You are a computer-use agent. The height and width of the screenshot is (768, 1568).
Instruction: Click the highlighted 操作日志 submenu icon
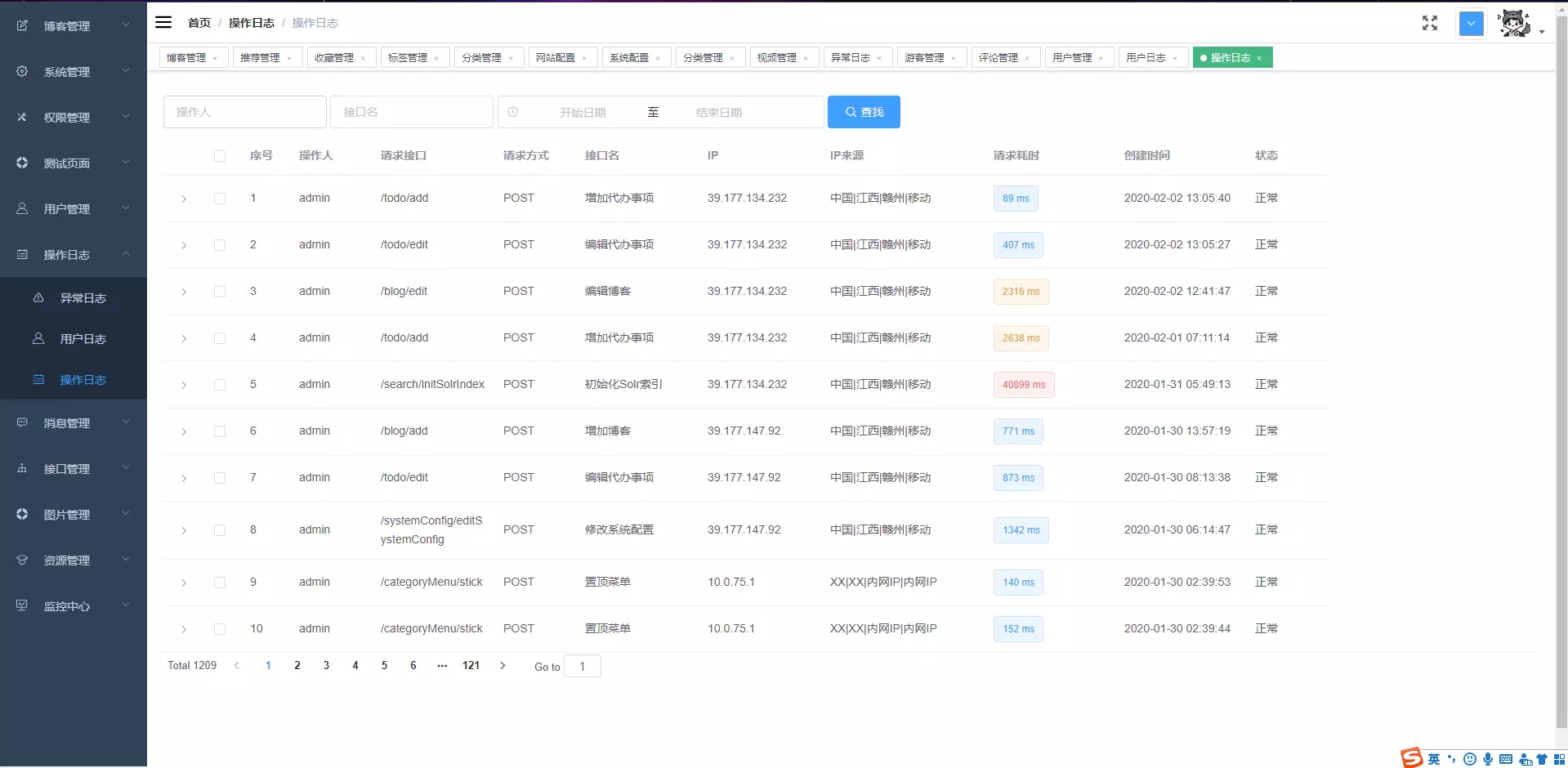click(x=38, y=380)
